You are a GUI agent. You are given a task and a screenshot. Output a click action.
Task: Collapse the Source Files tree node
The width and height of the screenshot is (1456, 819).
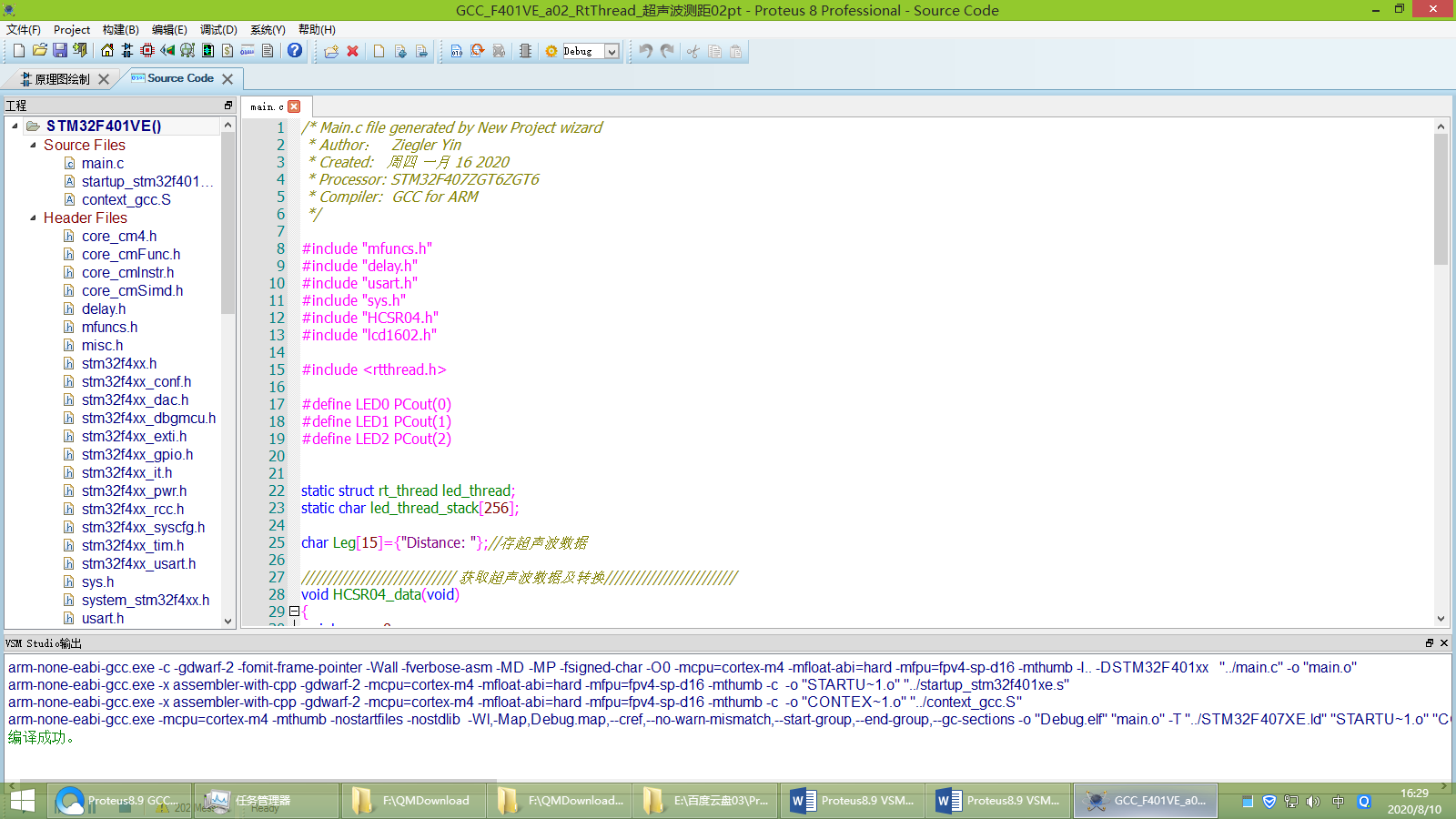point(34,145)
